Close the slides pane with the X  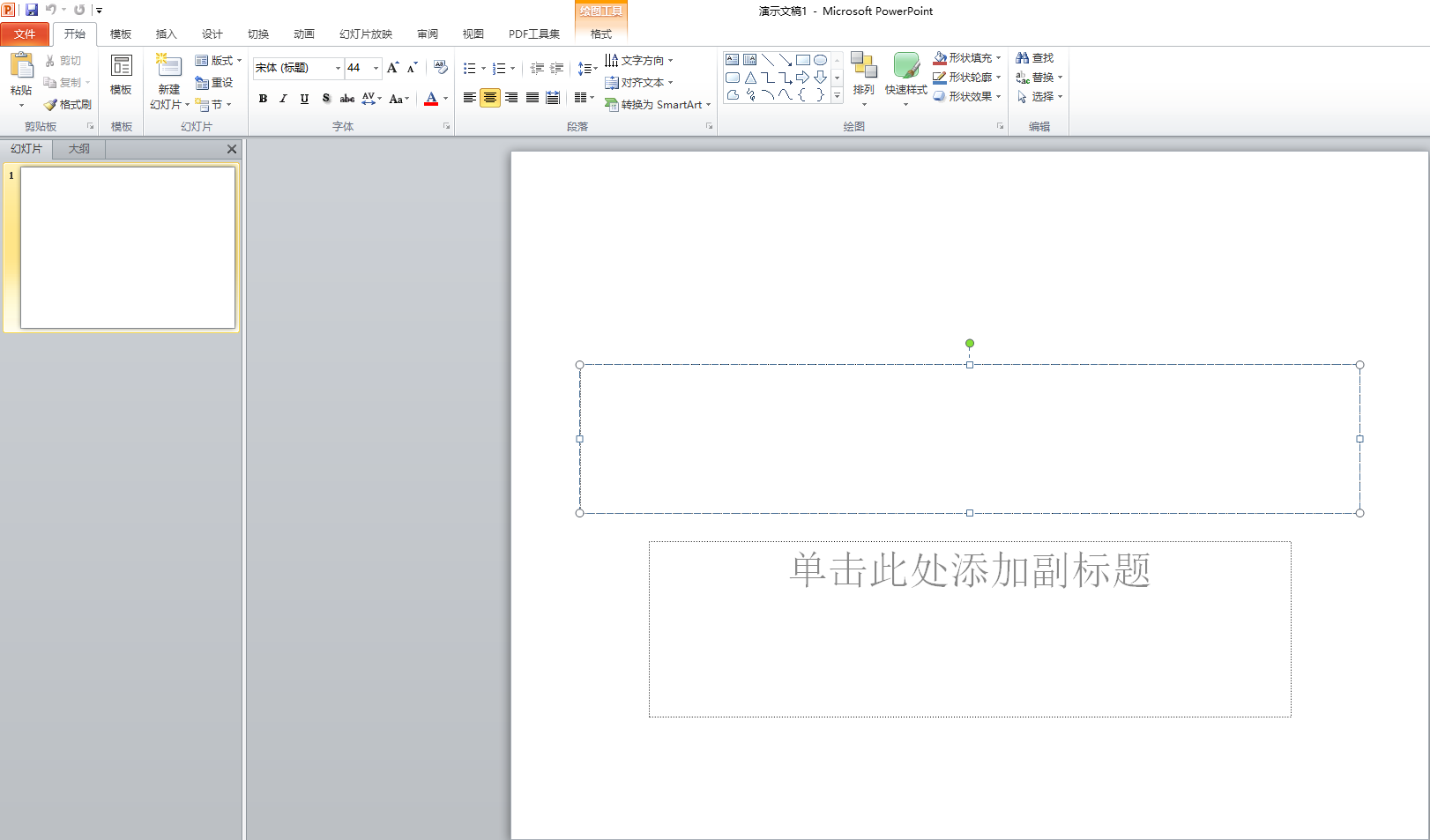pos(232,150)
